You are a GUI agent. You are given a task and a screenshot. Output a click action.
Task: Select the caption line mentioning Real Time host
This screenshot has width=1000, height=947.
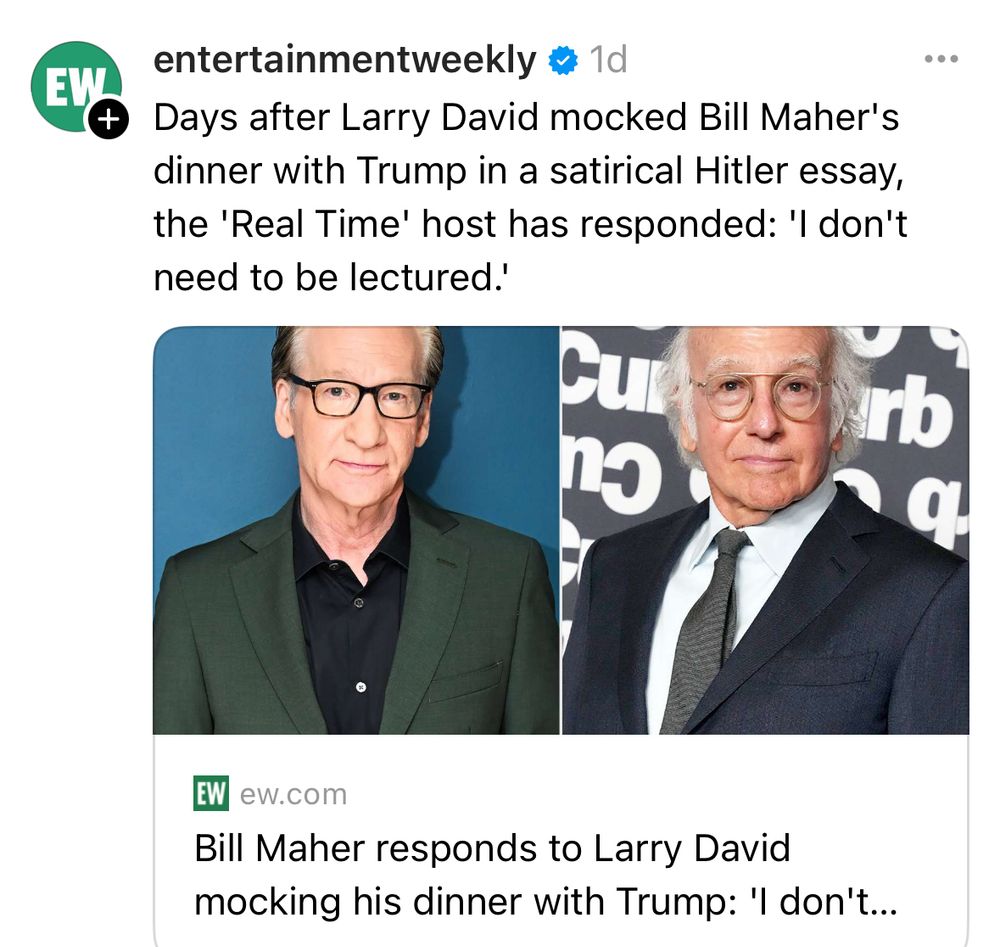pyautogui.click(x=530, y=224)
